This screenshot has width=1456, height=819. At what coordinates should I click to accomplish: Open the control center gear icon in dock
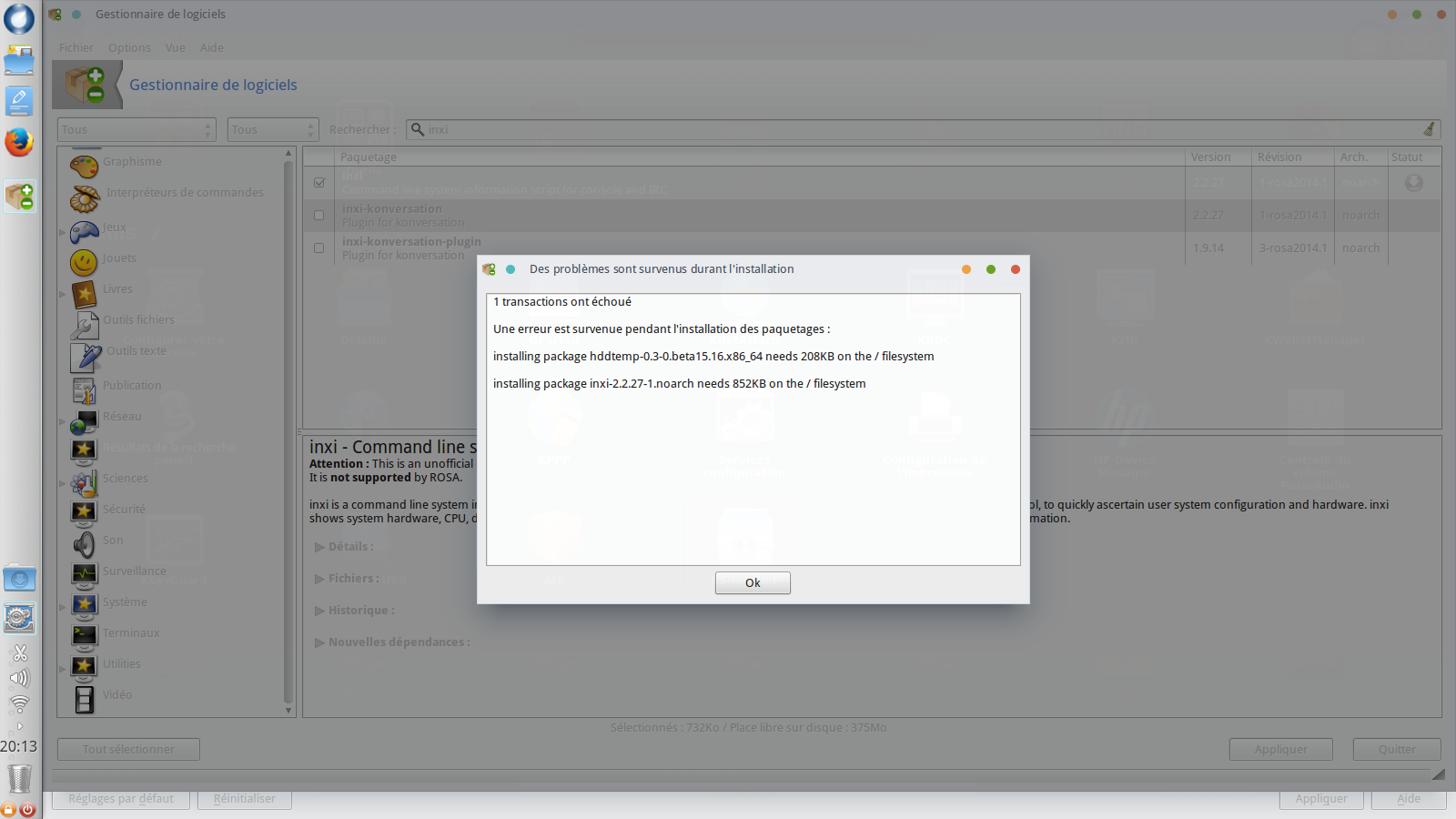(19, 618)
